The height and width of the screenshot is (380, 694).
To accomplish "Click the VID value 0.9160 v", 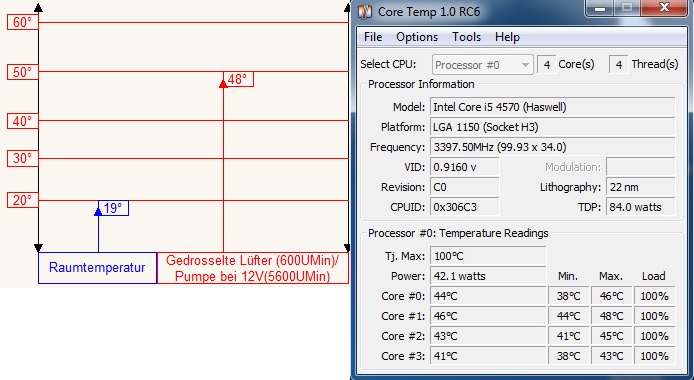I will [464, 167].
